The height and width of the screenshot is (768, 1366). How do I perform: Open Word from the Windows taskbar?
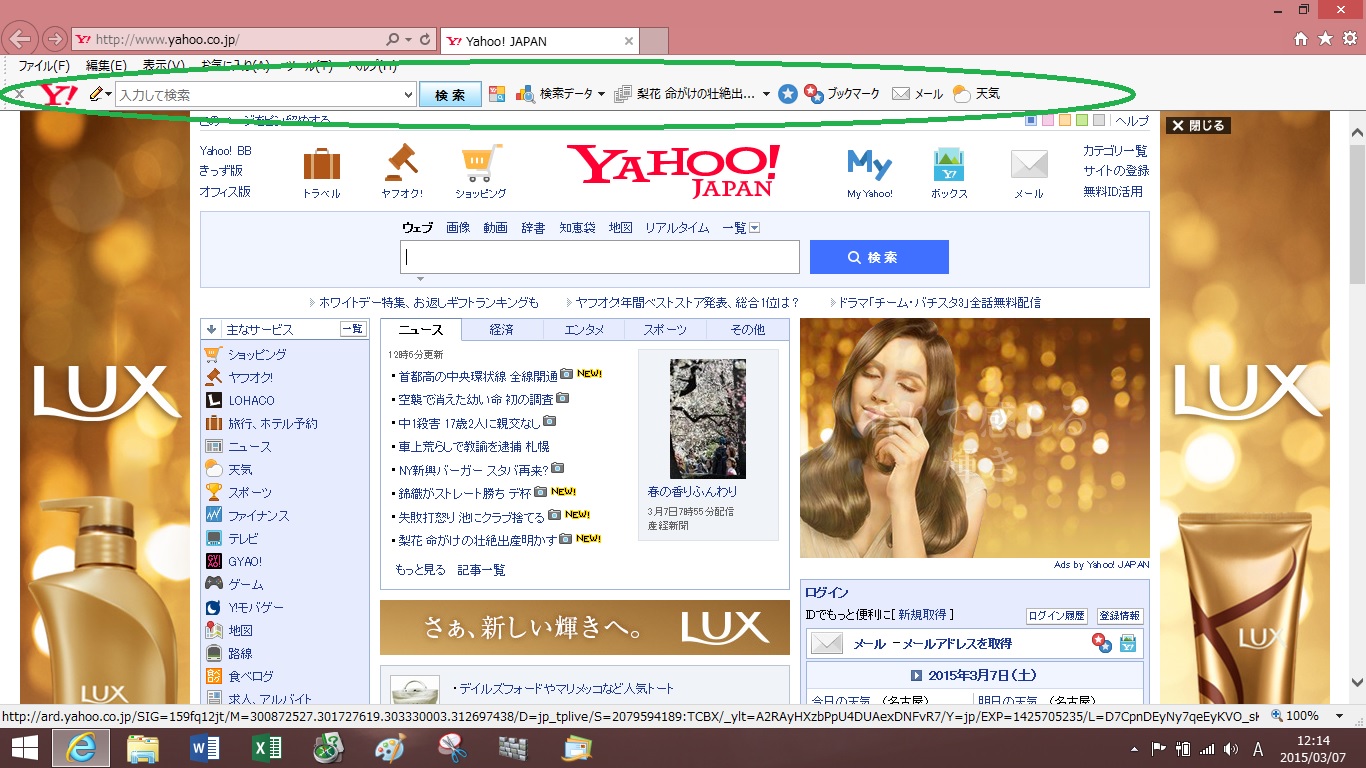pyautogui.click(x=204, y=748)
